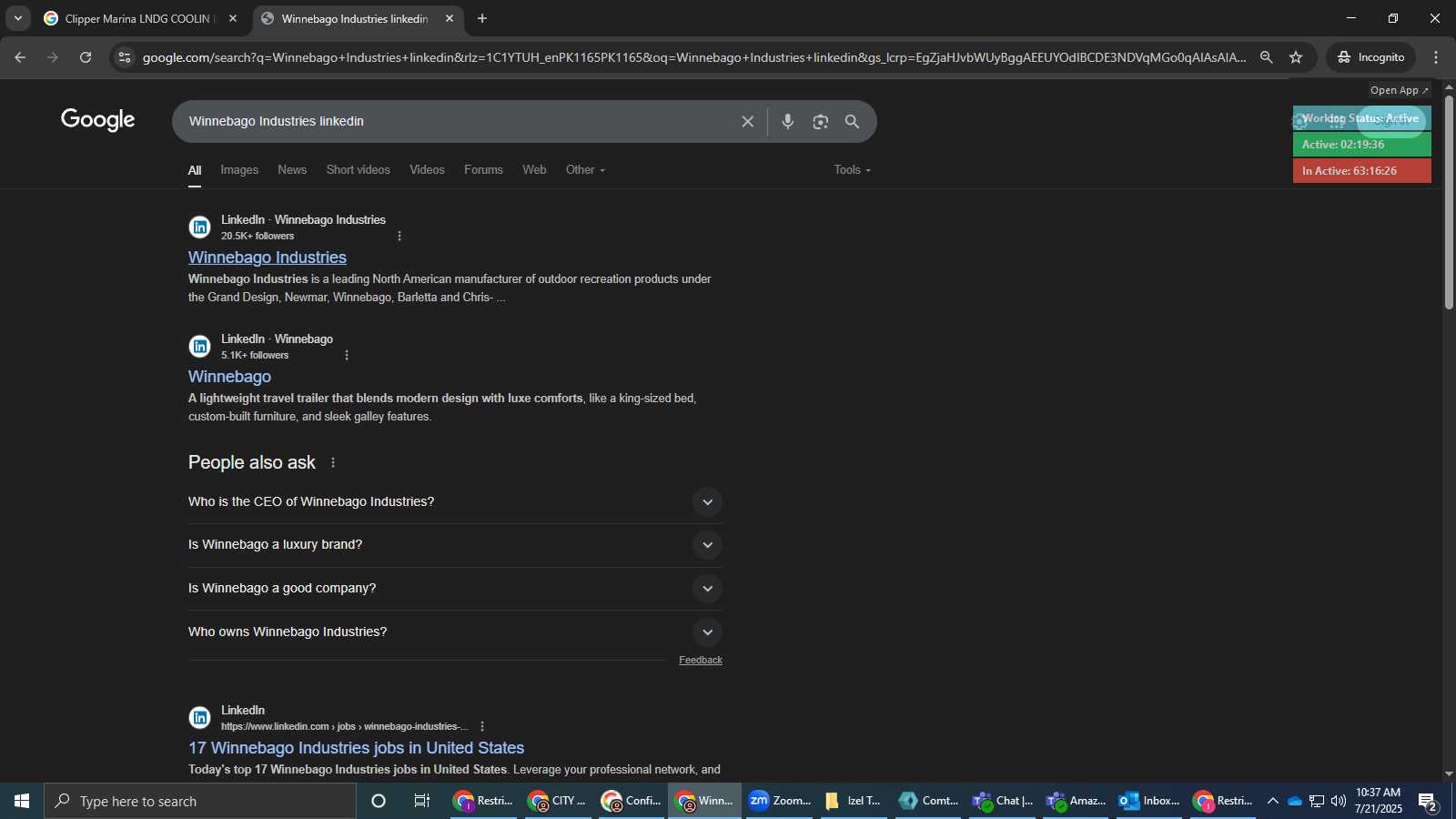1456x819 pixels.
Task: Show hidden system tray icons
Action: [x=1272, y=801]
